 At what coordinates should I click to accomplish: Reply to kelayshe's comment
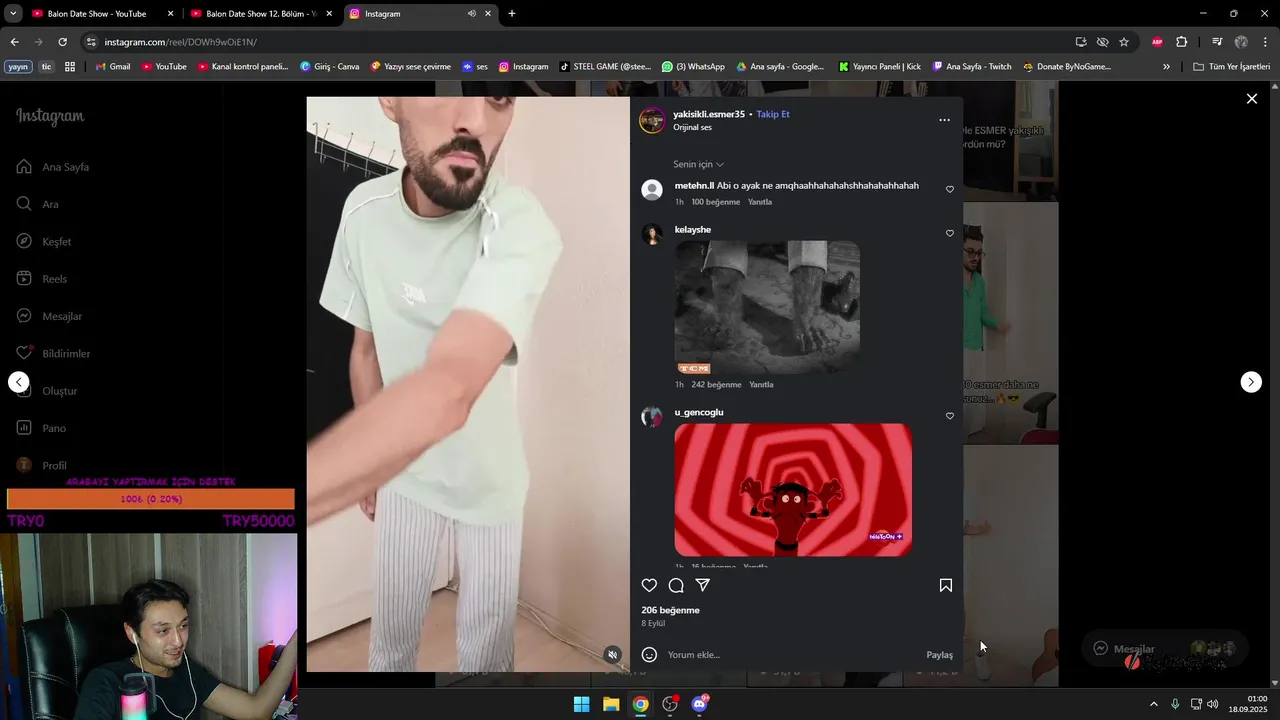tap(761, 385)
